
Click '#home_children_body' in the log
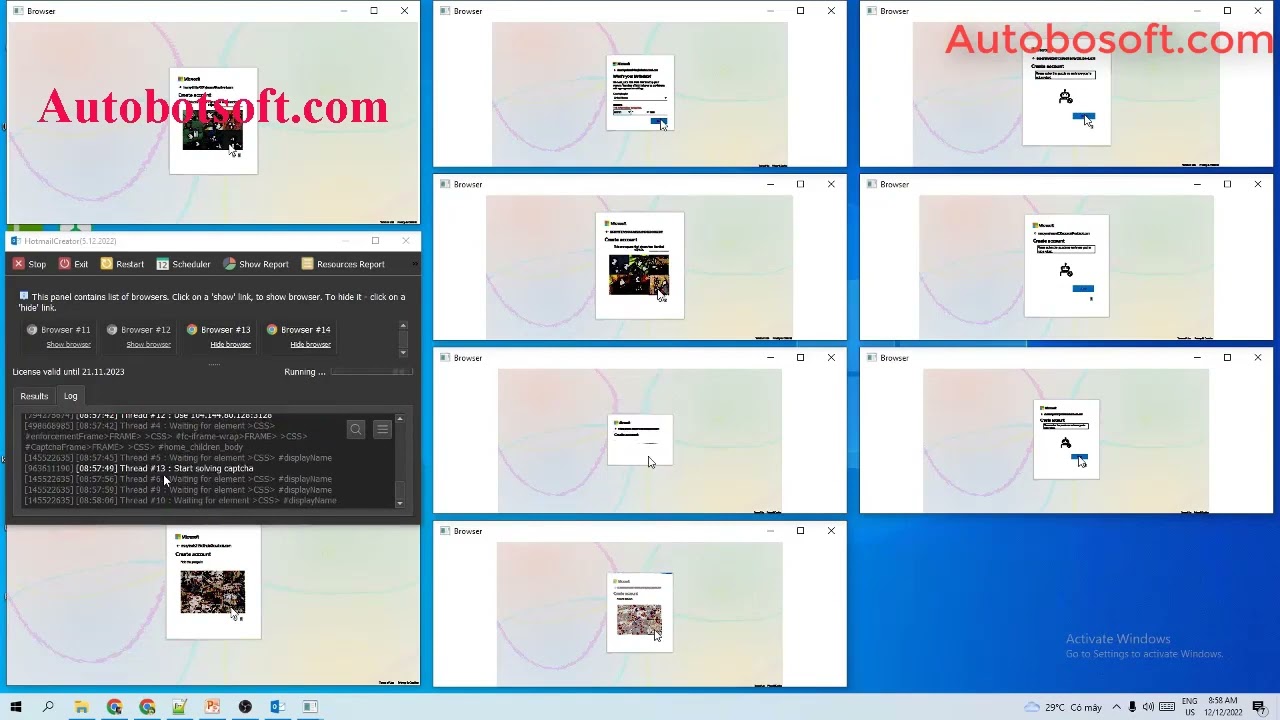[x=200, y=447]
